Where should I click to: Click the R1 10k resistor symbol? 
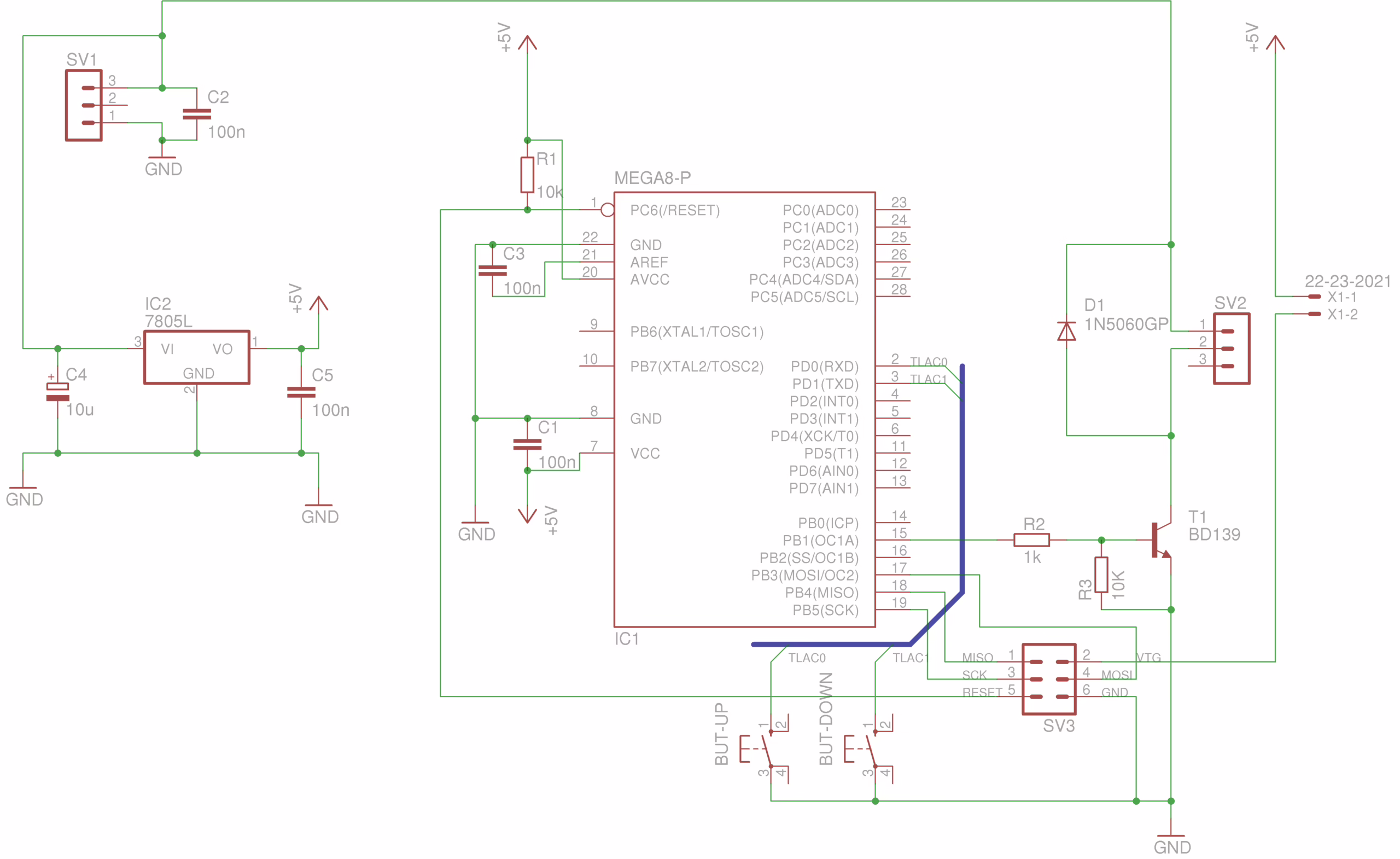pos(527,175)
